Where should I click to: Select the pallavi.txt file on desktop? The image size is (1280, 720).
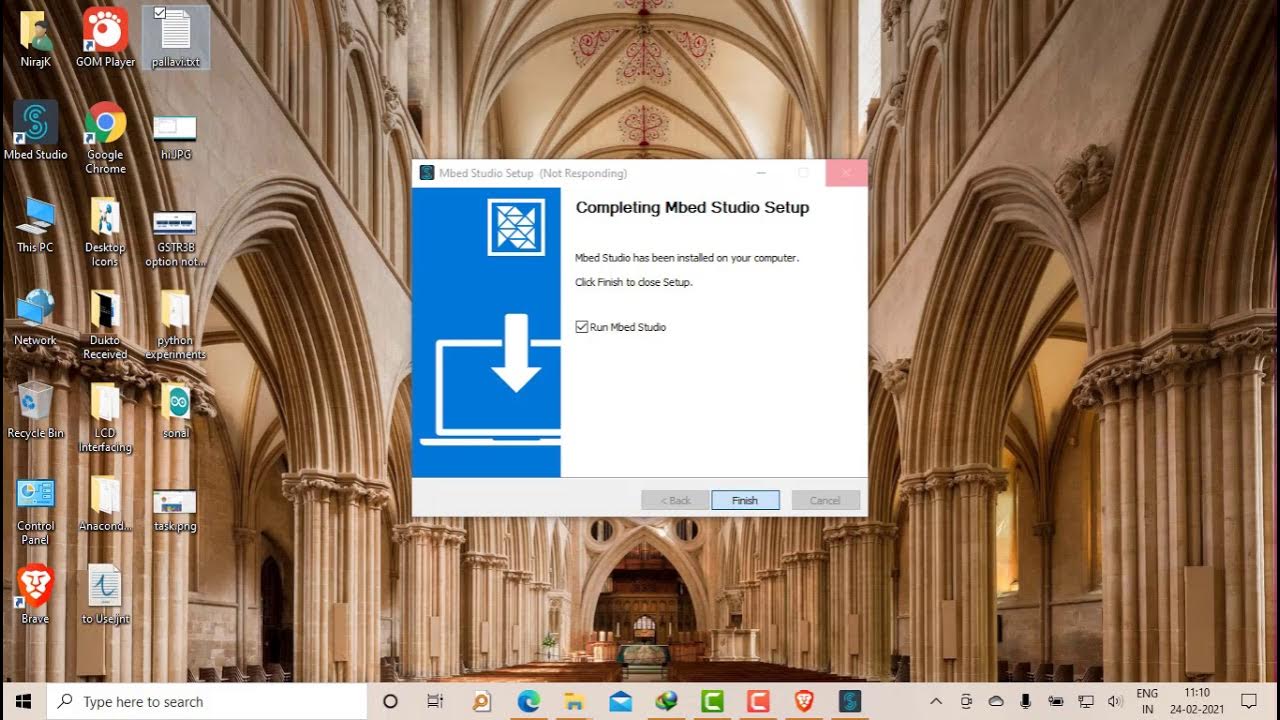click(176, 38)
